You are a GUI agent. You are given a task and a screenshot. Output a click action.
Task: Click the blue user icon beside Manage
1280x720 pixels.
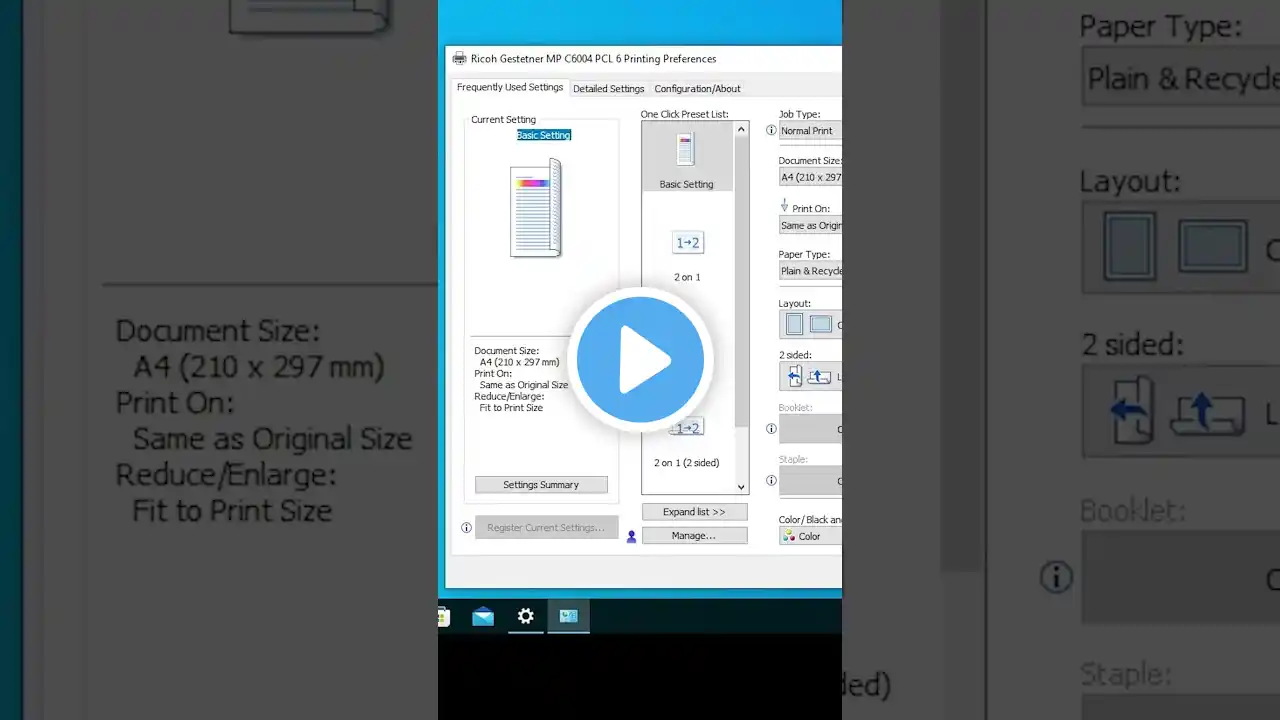pyautogui.click(x=631, y=537)
